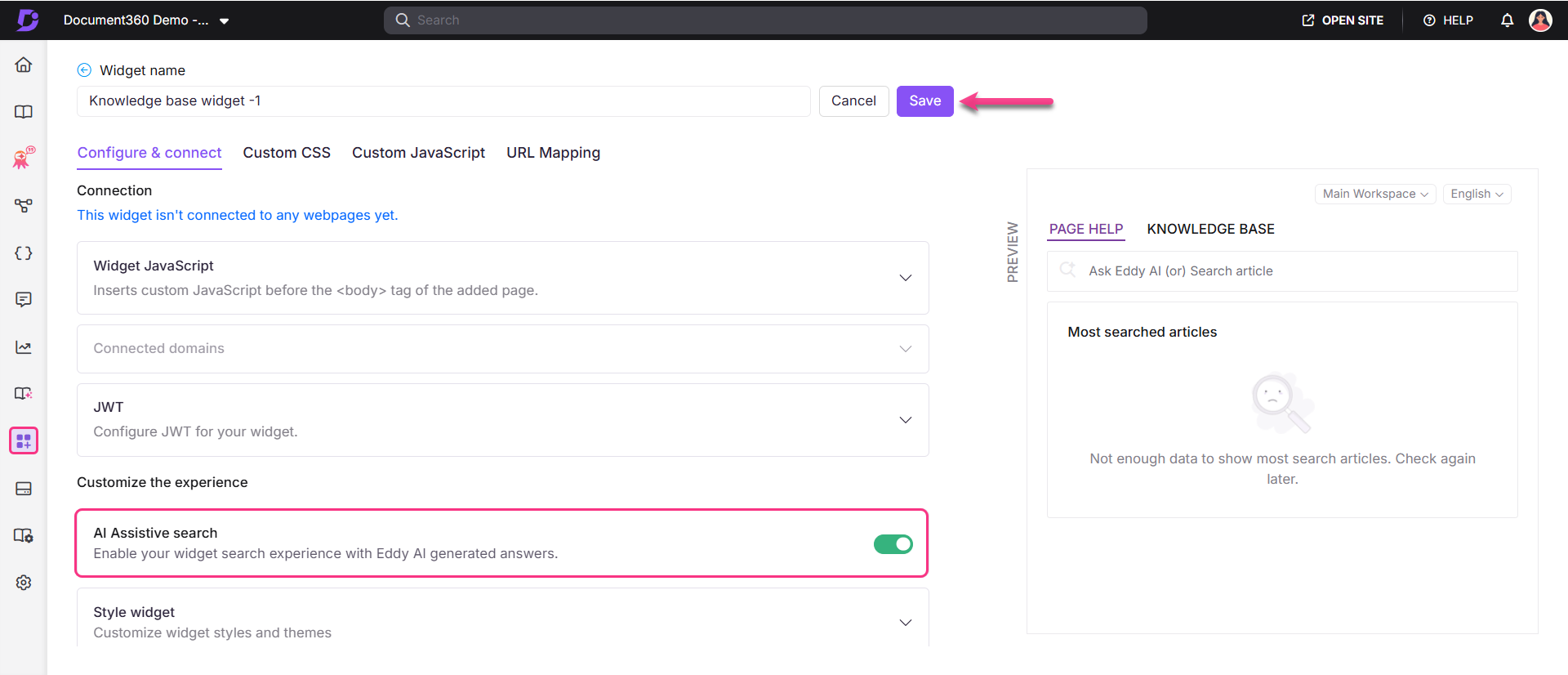This screenshot has height=675, width=1568.
Task: Select KNOWLEDGE BASE tab in preview
Action: point(1210,230)
